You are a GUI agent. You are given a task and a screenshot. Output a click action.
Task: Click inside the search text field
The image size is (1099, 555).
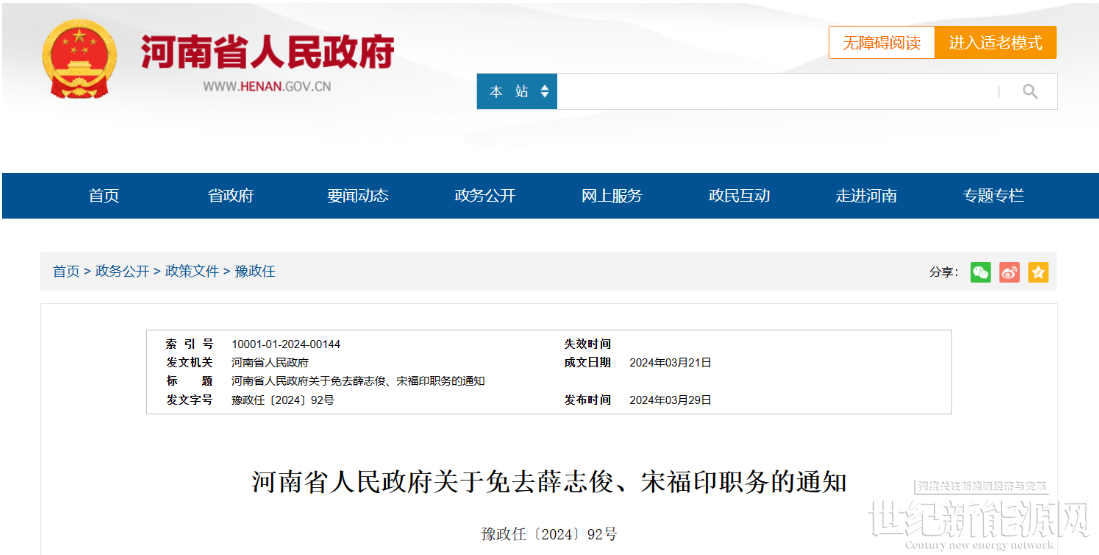point(775,92)
